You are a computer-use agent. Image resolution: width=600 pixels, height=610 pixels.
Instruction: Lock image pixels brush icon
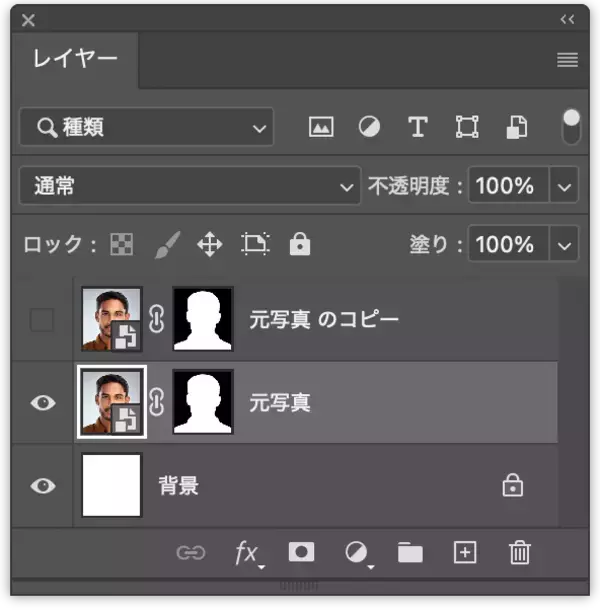167,244
